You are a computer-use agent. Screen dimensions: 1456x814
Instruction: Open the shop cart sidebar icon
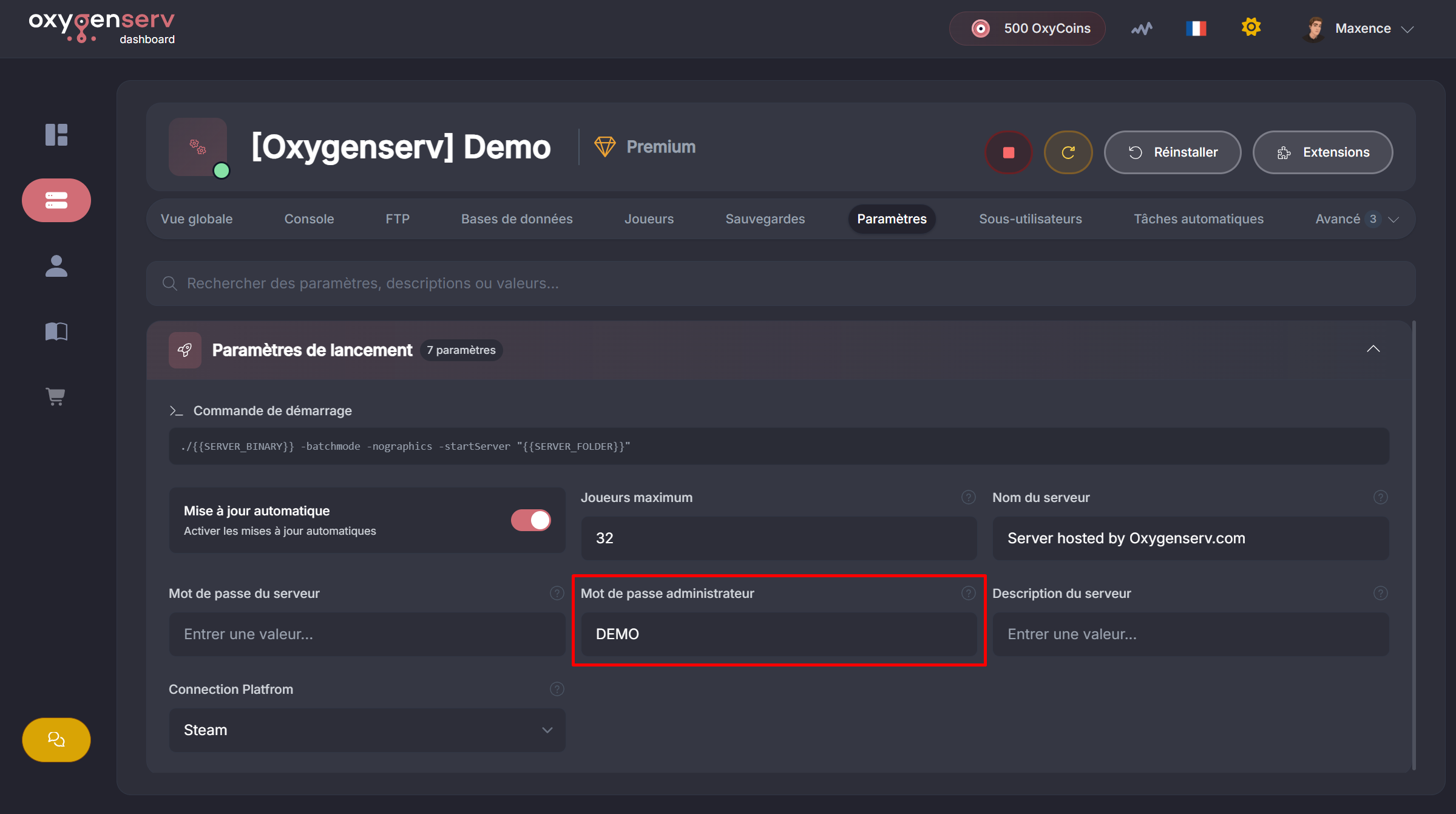click(56, 396)
